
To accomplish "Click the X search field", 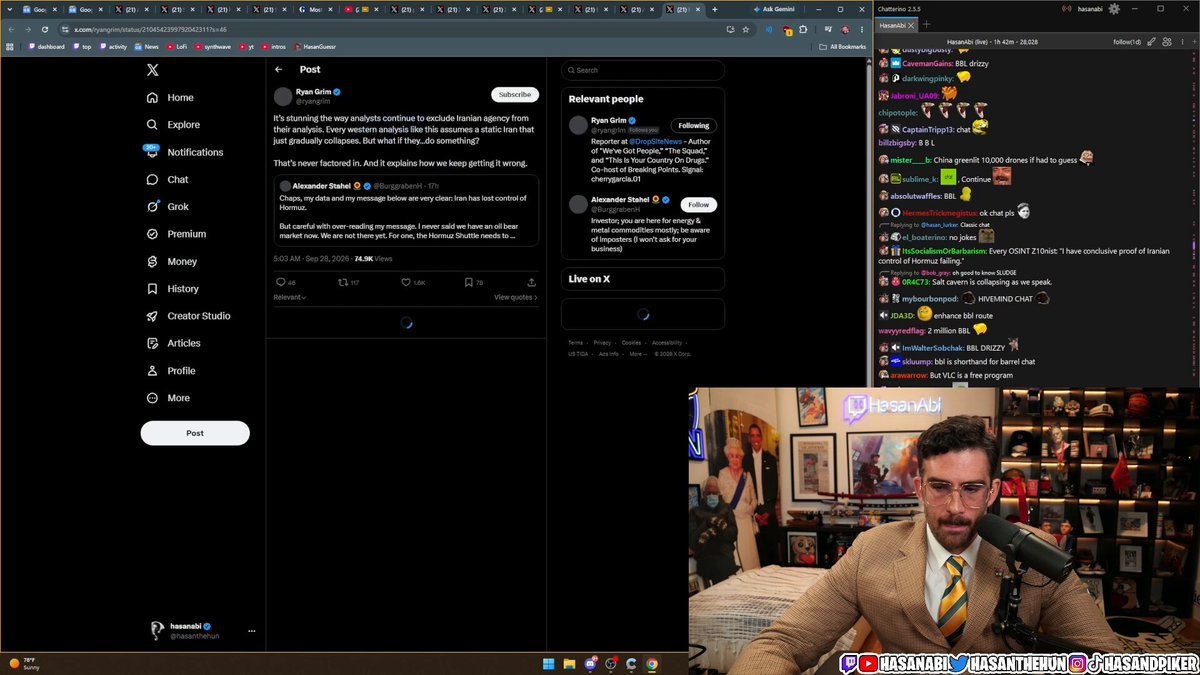I will pyautogui.click(x=643, y=70).
